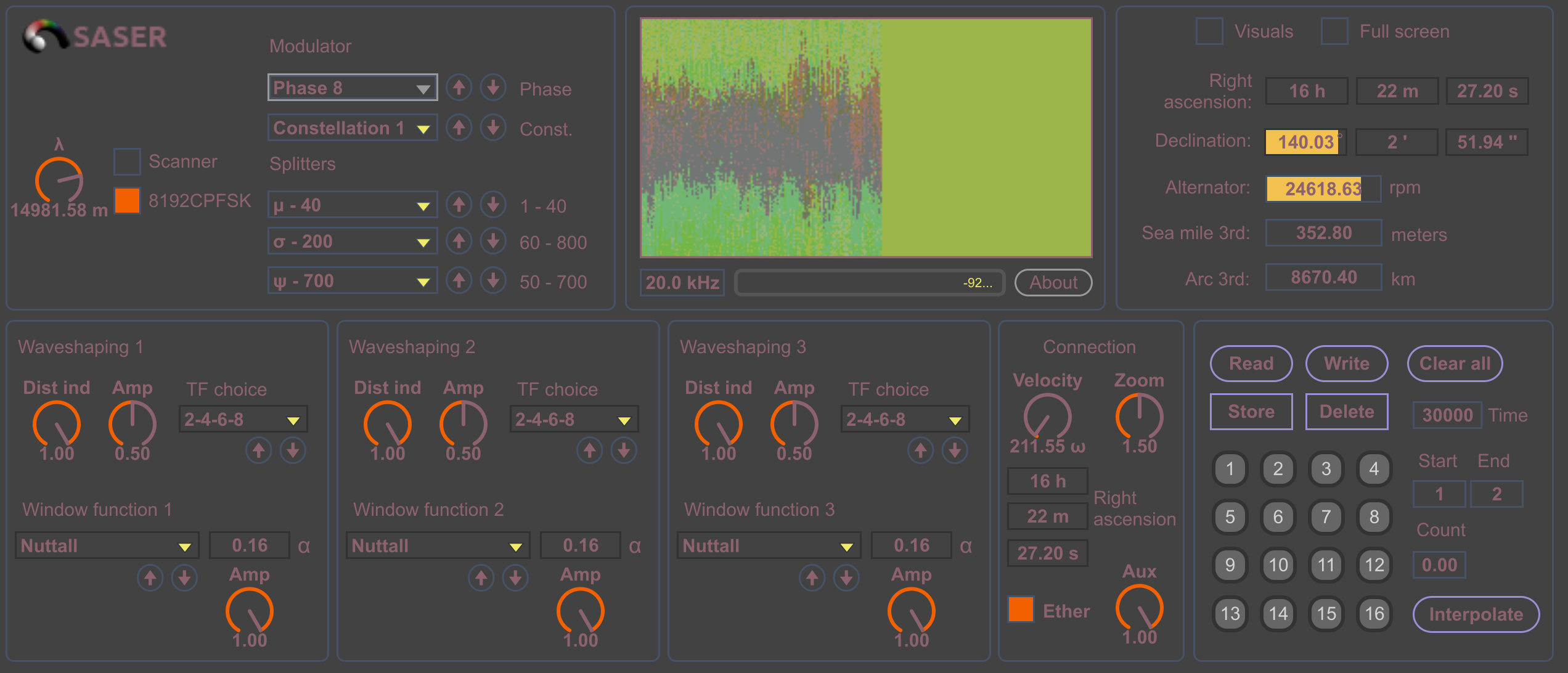Open the Phase 8 modulator dropdown
This screenshot has height=673, width=1568.
(352, 88)
